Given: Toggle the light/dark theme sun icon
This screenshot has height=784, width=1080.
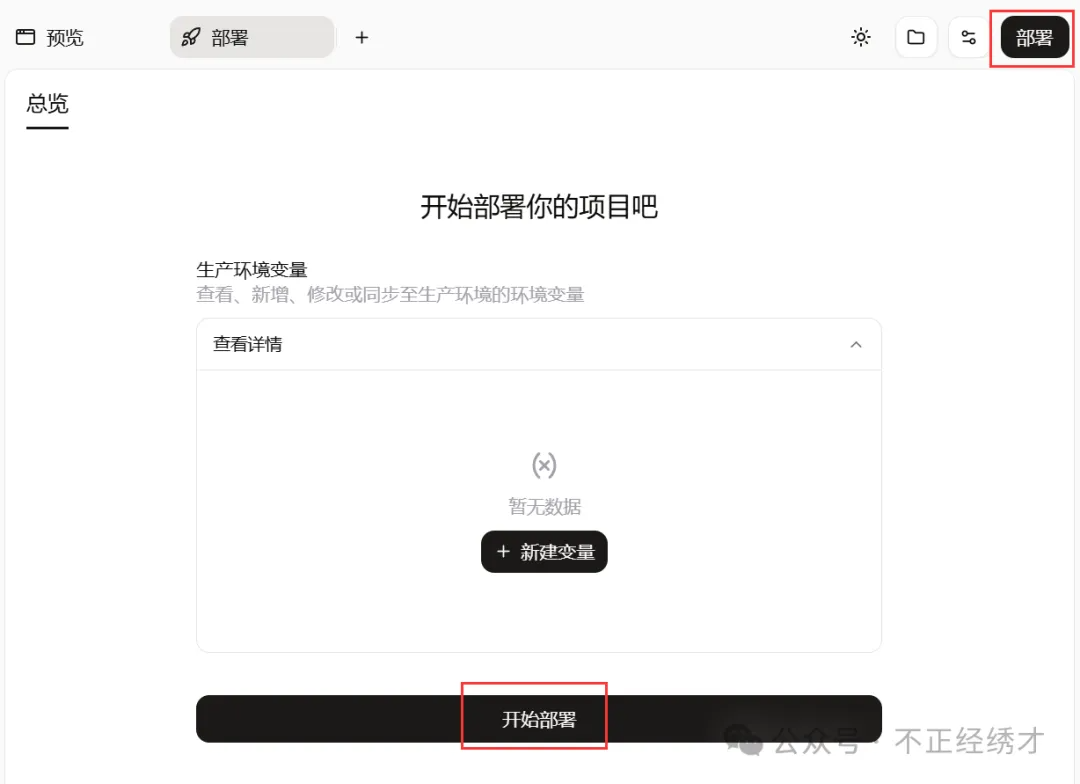Looking at the screenshot, I should pos(860,37).
